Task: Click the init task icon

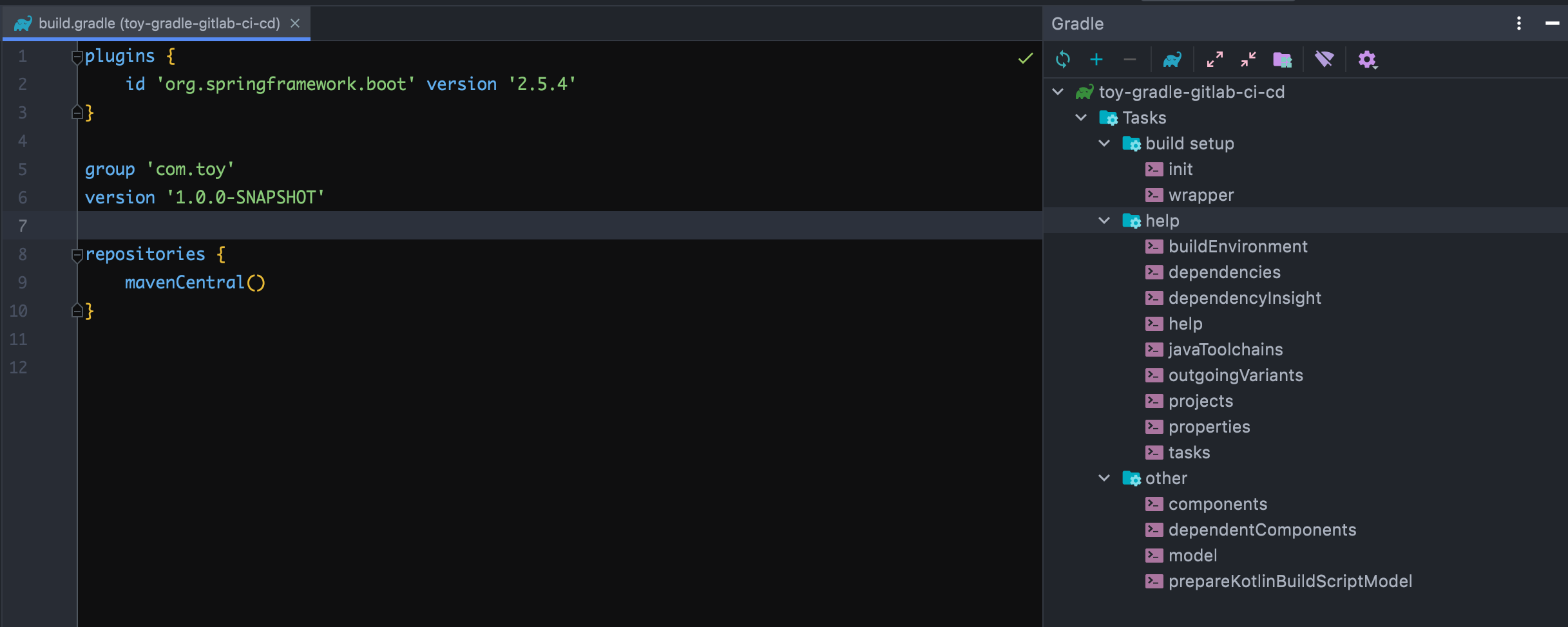Action: (x=1154, y=169)
